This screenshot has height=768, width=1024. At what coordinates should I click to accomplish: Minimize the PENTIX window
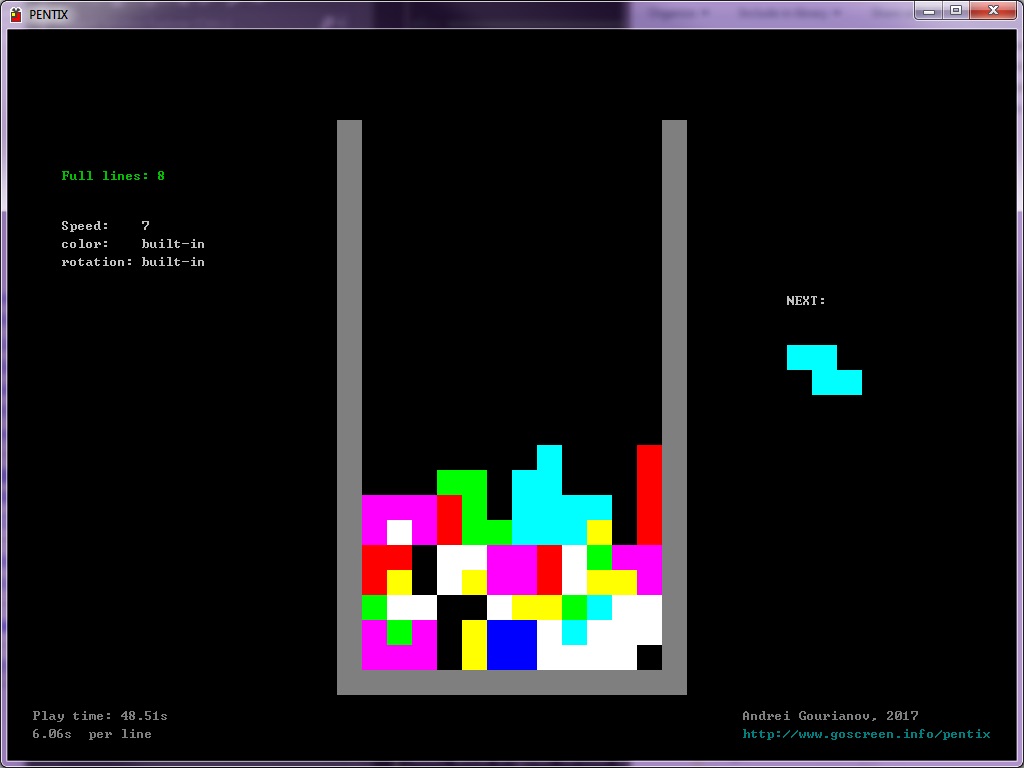click(x=930, y=10)
